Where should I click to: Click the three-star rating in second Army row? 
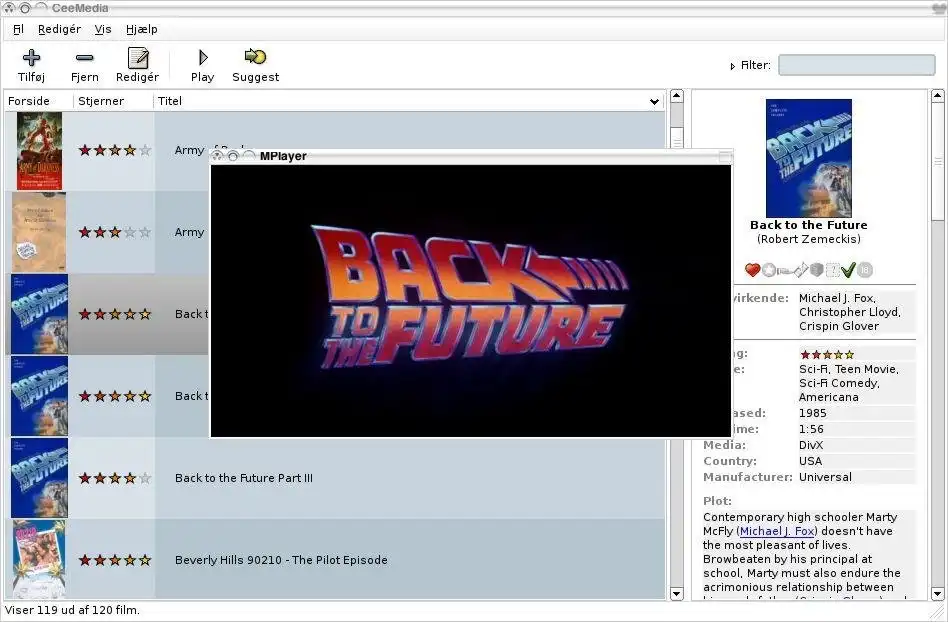pos(114,232)
